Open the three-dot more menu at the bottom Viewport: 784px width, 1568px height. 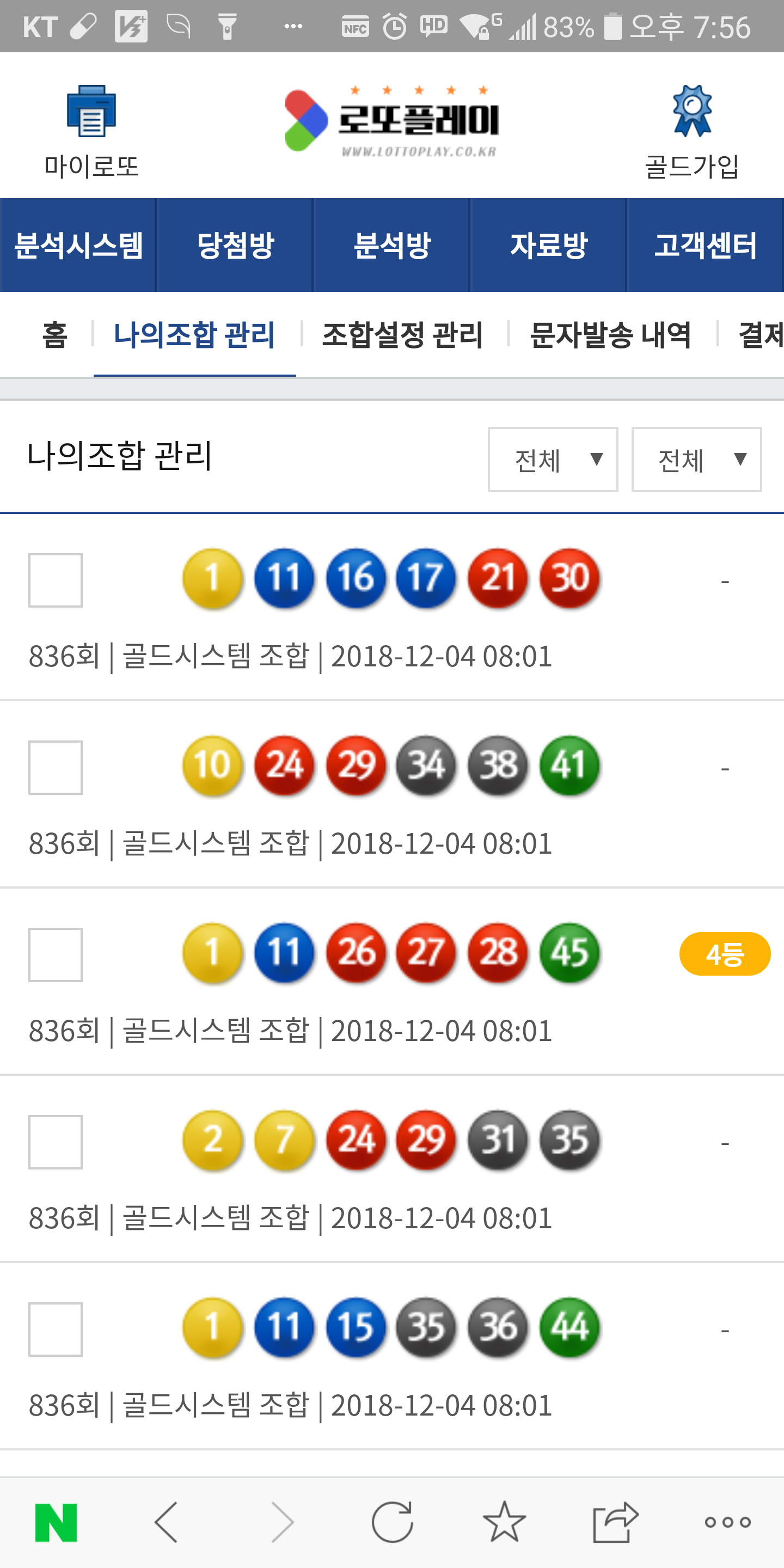coord(727,1522)
